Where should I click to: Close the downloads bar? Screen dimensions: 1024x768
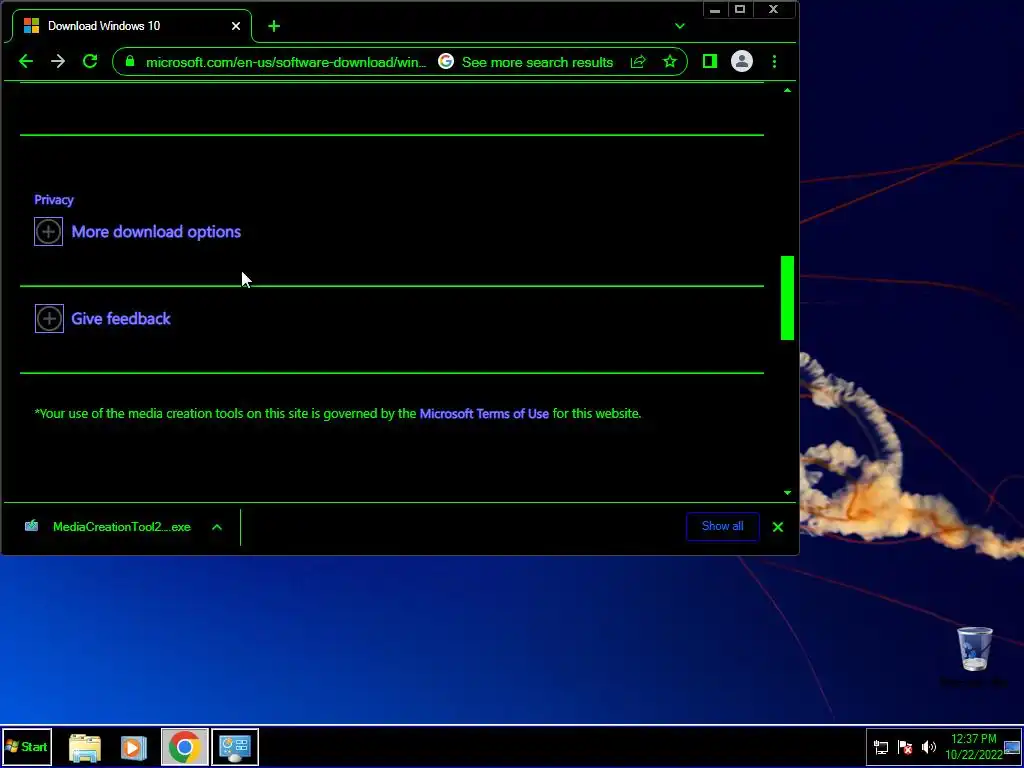pyautogui.click(x=778, y=527)
